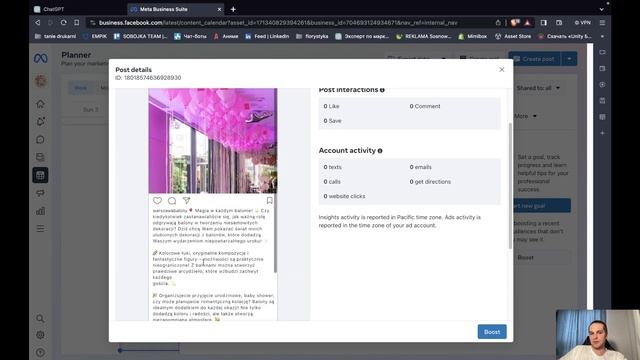This screenshot has width=640, height=360.
Task: Open the Feed | LinkedIn bookmark
Action: 267,36
